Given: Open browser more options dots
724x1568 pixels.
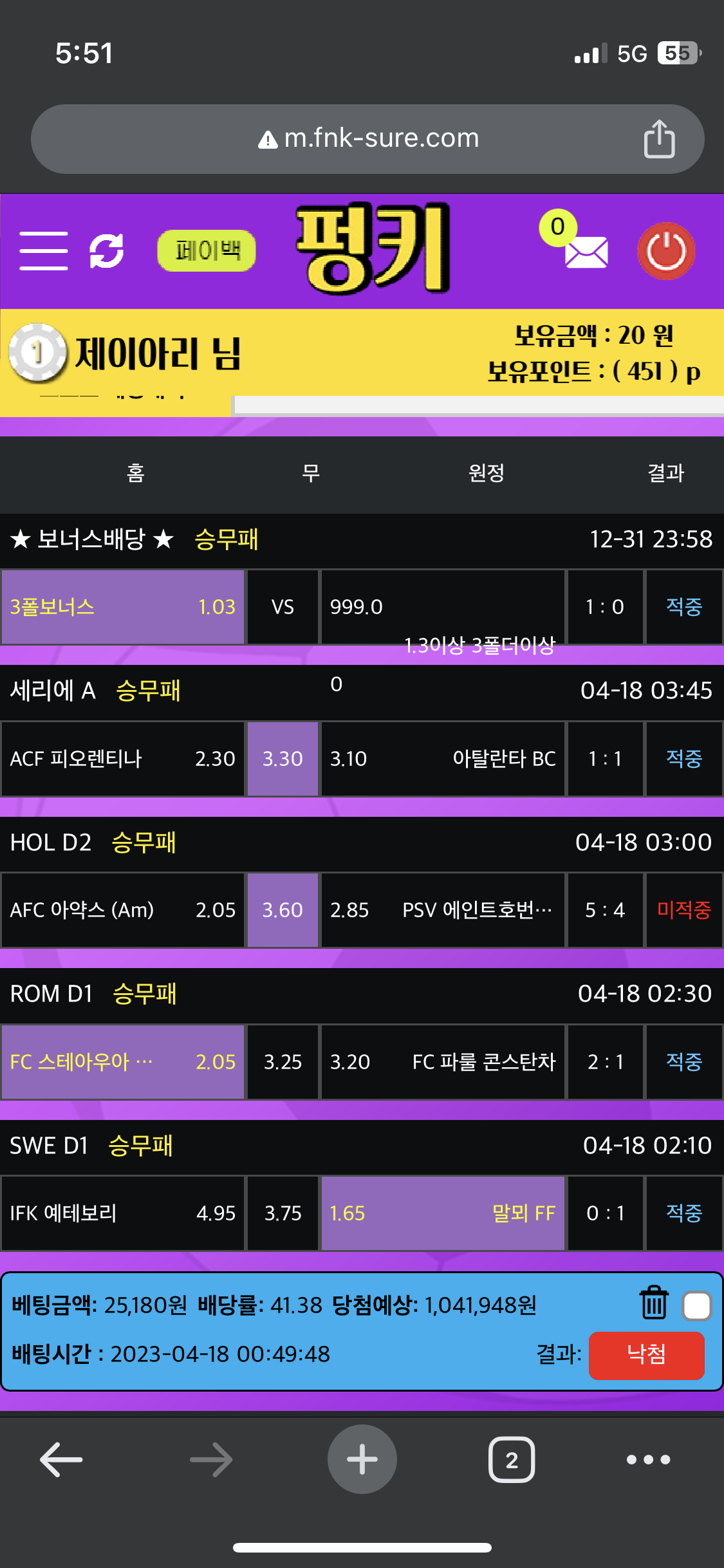Looking at the screenshot, I should click(648, 1459).
